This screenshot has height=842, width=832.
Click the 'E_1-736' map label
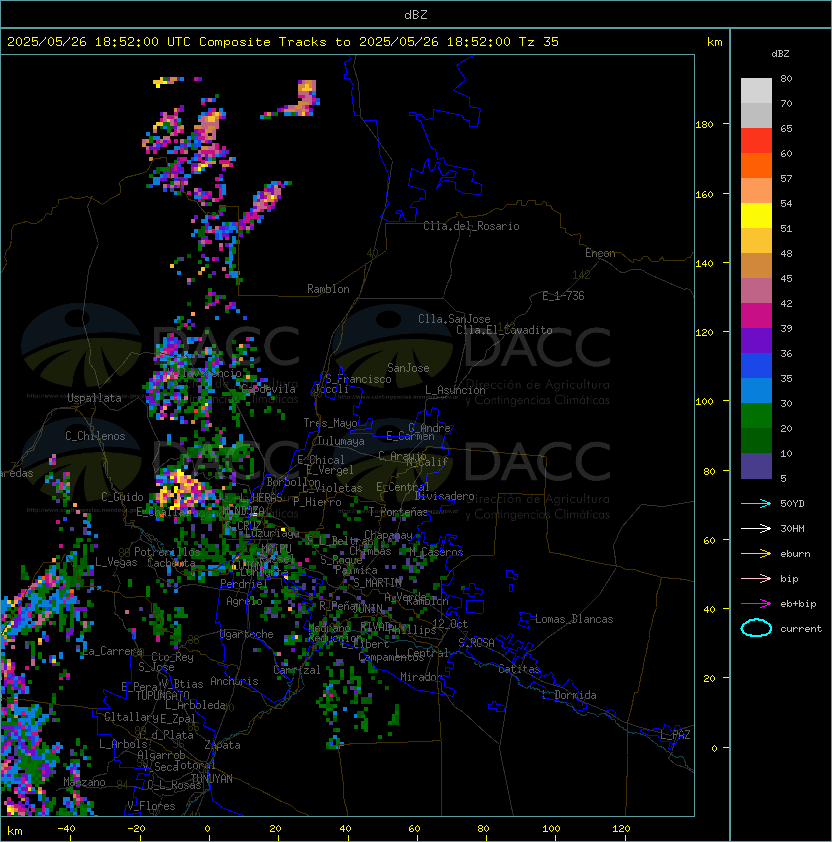[x=563, y=296]
